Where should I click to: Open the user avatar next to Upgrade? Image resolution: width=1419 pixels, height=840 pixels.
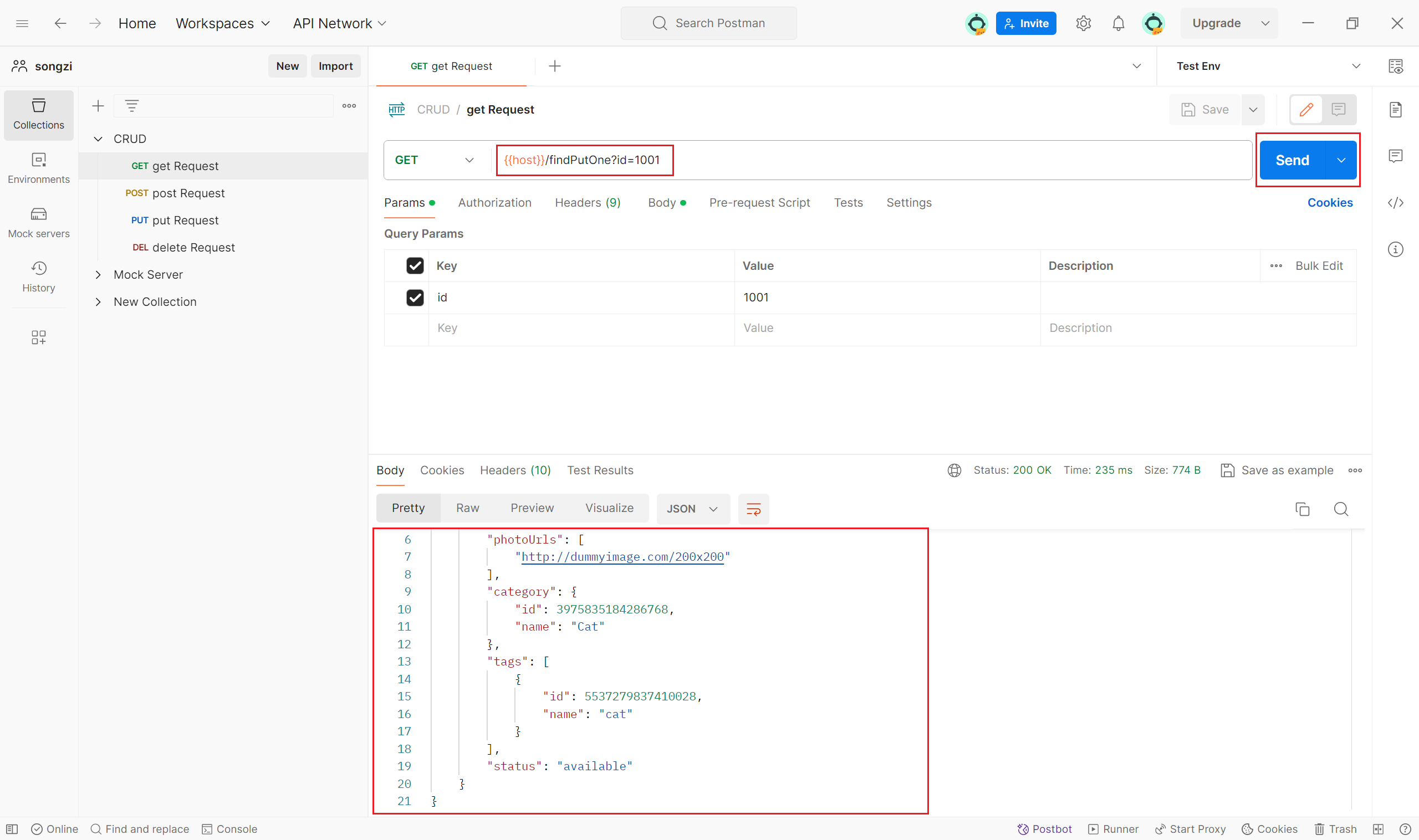(1153, 23)
